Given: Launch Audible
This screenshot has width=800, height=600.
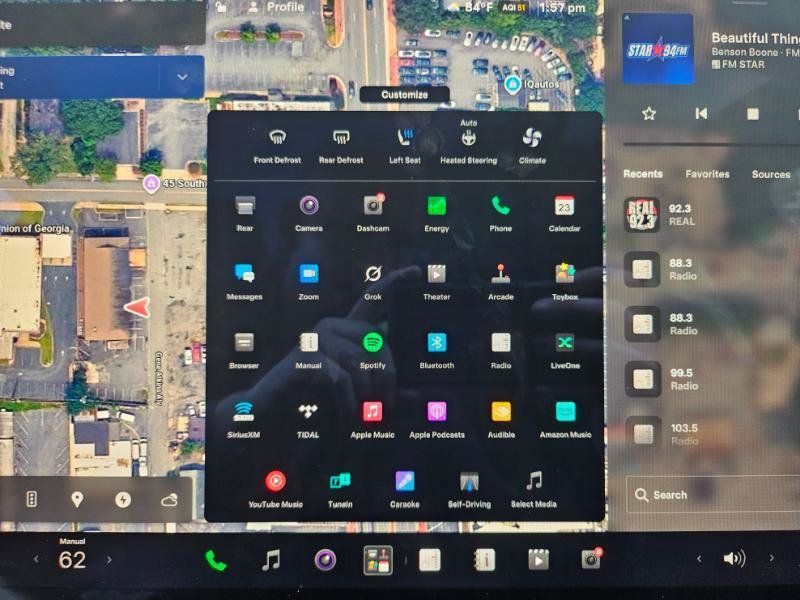Looking at the screenshot, I should (x=501, y=412).
